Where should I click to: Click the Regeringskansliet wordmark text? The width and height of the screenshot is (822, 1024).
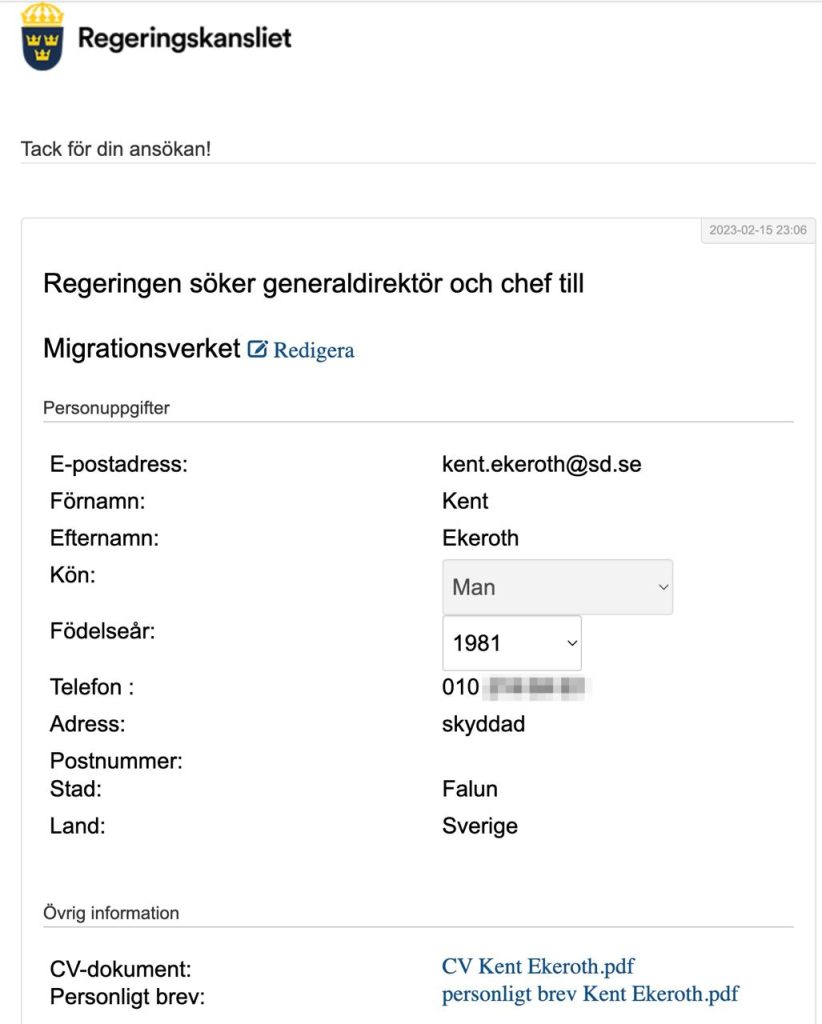[185, 39]
